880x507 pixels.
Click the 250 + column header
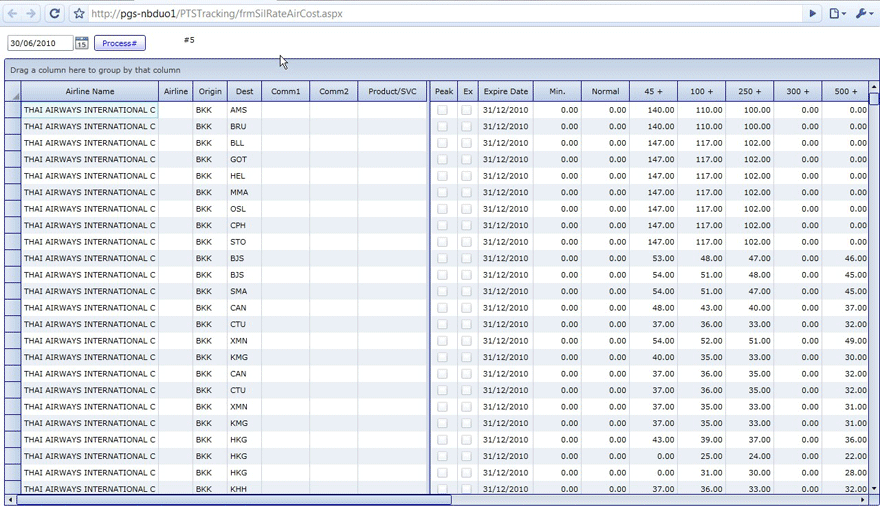click(749, 91)
